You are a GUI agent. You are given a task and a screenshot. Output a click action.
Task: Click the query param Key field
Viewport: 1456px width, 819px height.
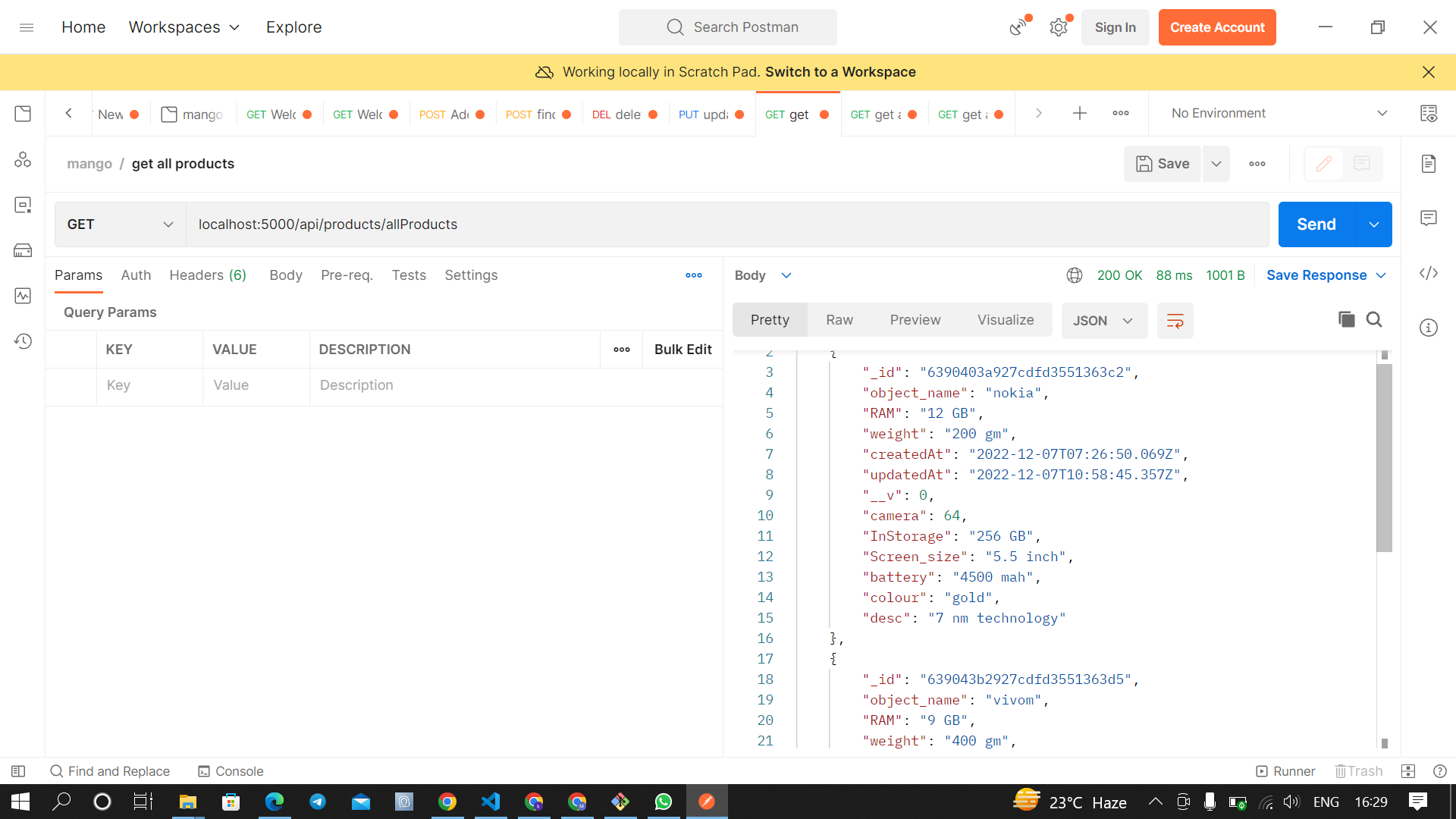[x=149, y=385]
